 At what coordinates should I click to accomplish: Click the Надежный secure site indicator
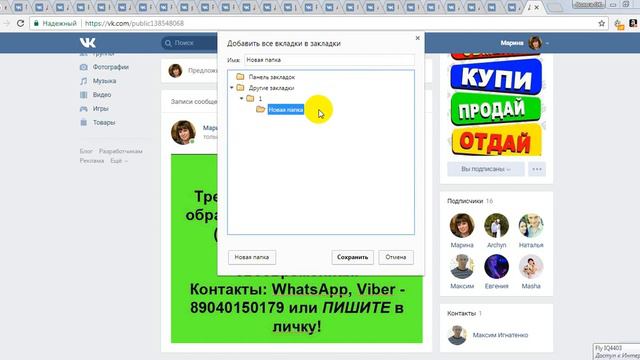pyautogui.click(x=56, y=23)
